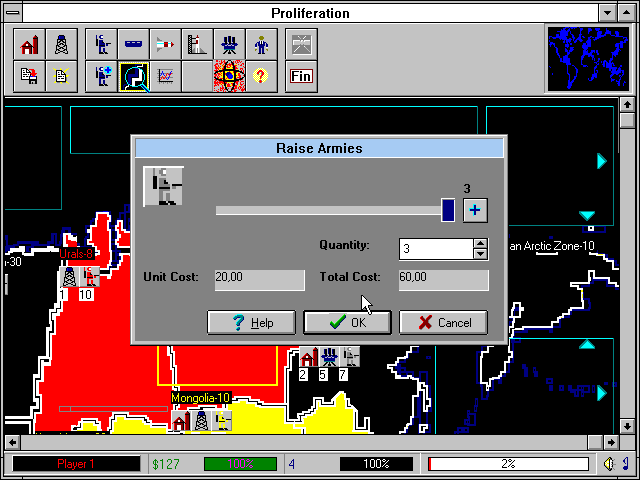Select the Urals-8 territory label
The width and height of the screenshot is (640, 480).
click(77, 254)
